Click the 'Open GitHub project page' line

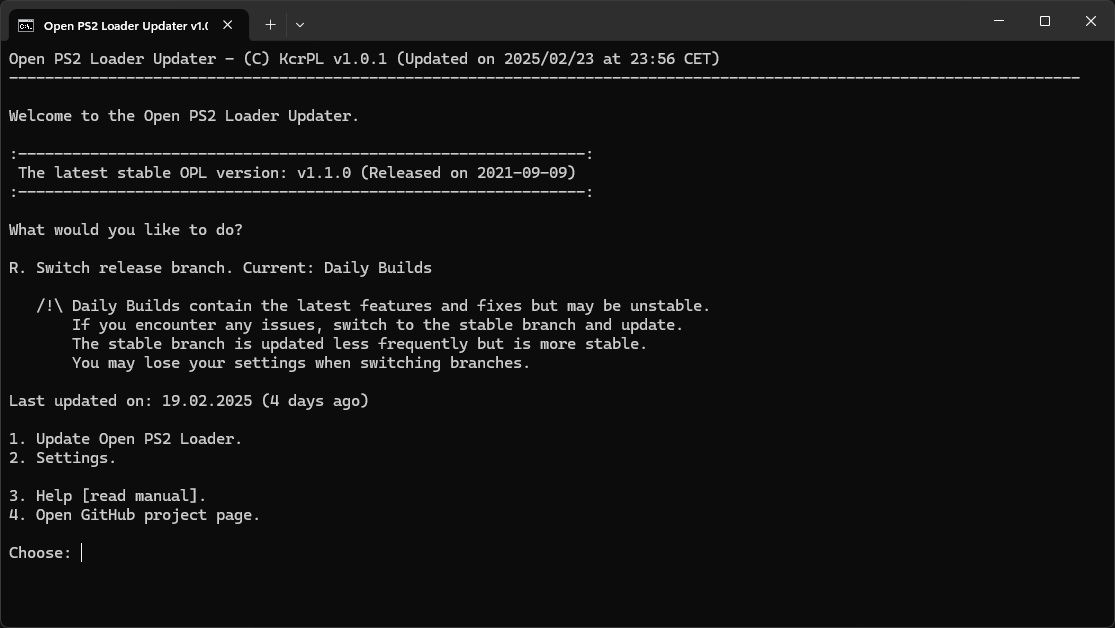(x=134, y=515)
